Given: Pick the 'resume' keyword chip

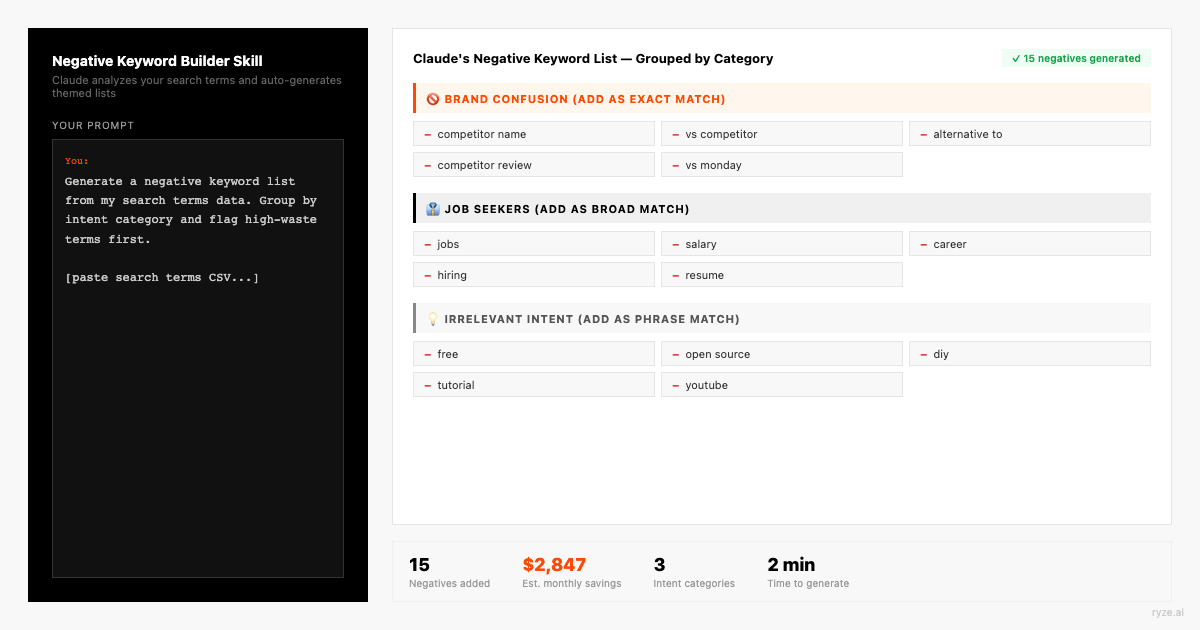Looking at the screenshot, I should [x=781, y=275].
